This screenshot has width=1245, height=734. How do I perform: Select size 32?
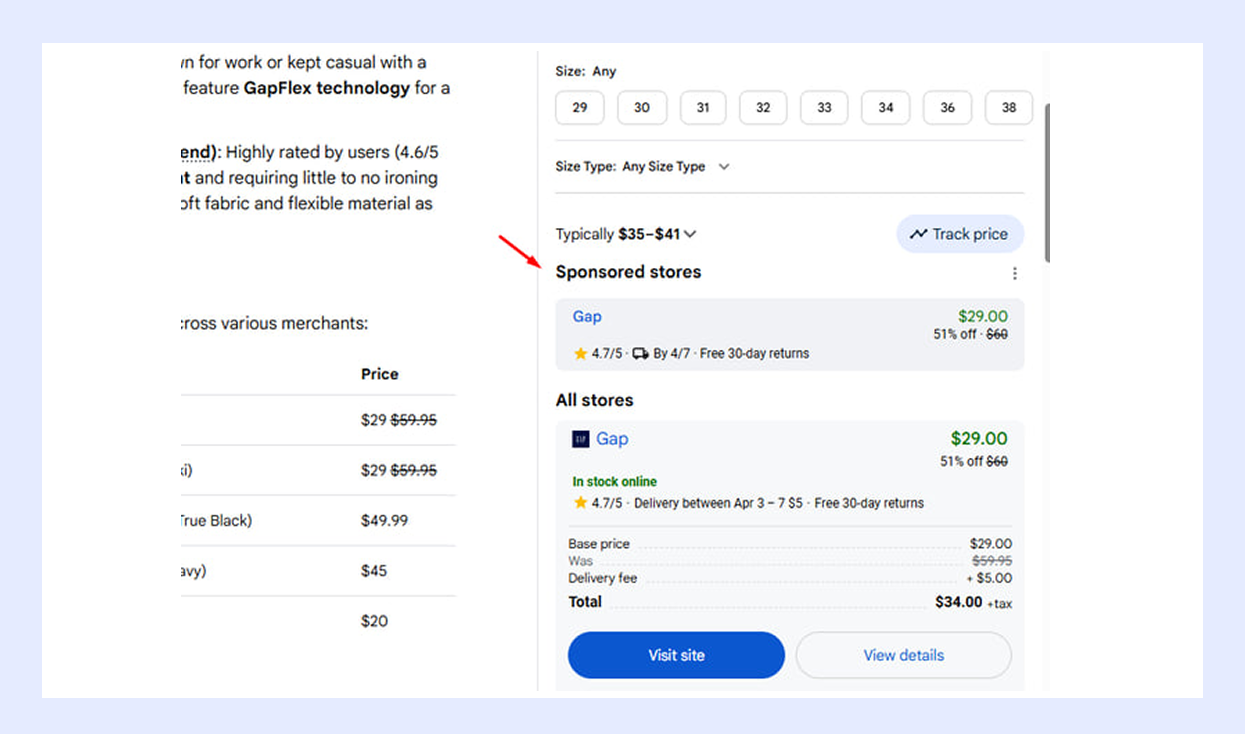point(763,108)
